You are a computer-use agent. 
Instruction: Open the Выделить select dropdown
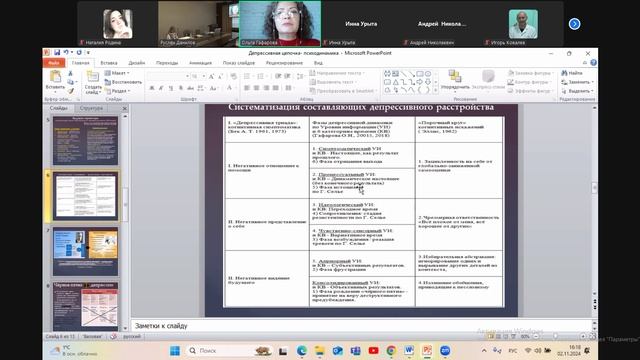coord(578,91)
